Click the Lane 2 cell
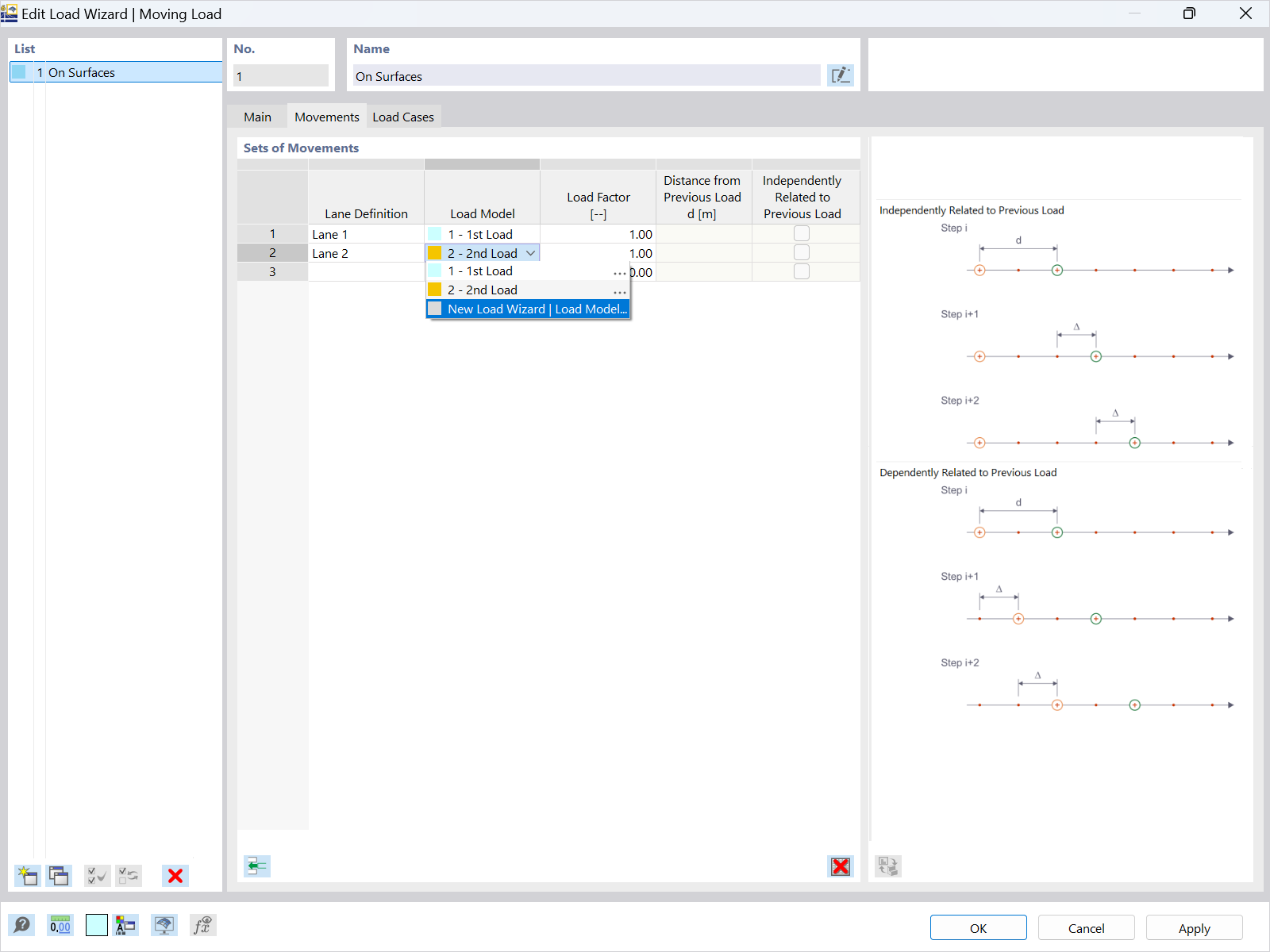 [x=366, y=253]
